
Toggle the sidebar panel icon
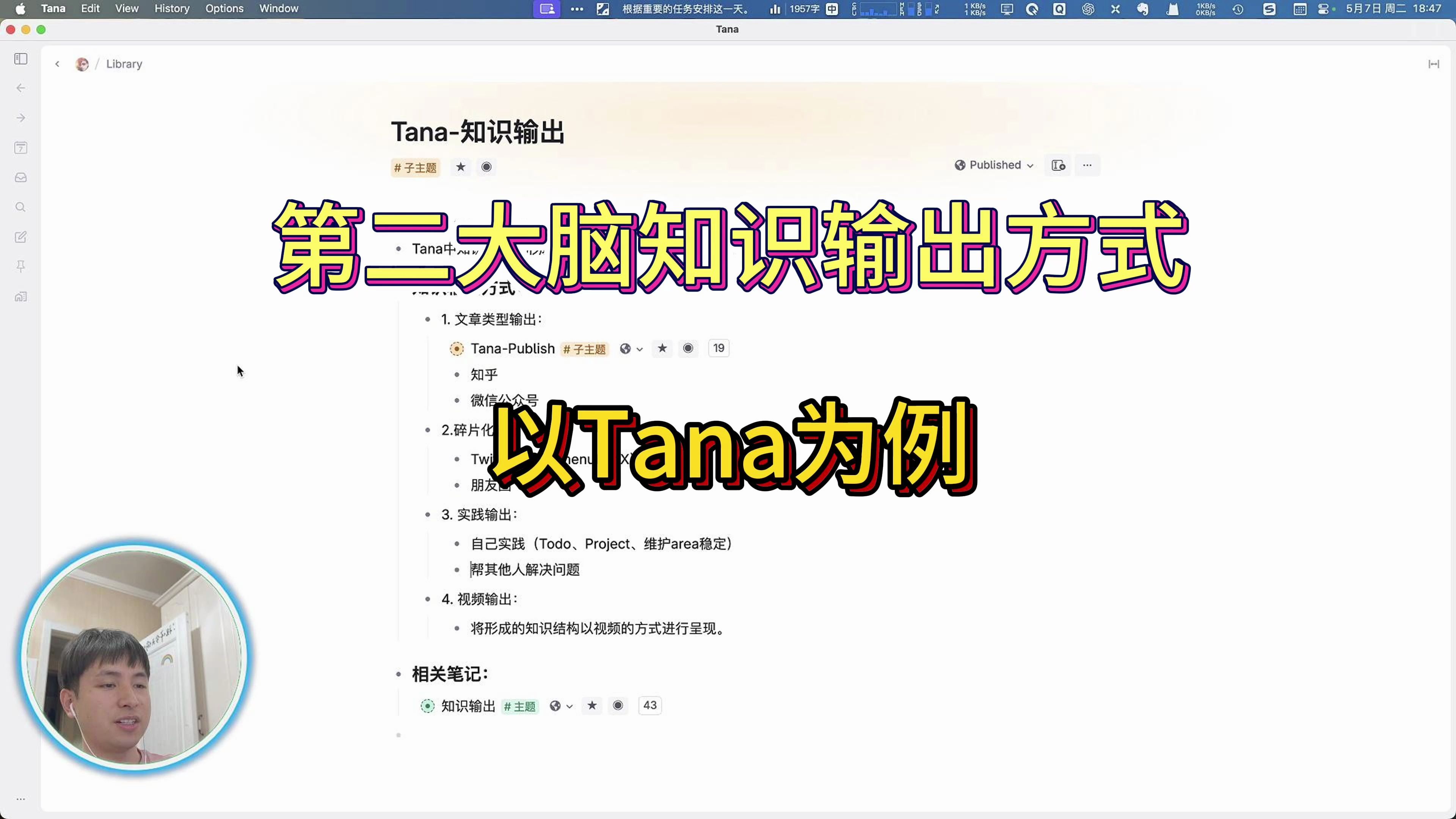(21, 59)
